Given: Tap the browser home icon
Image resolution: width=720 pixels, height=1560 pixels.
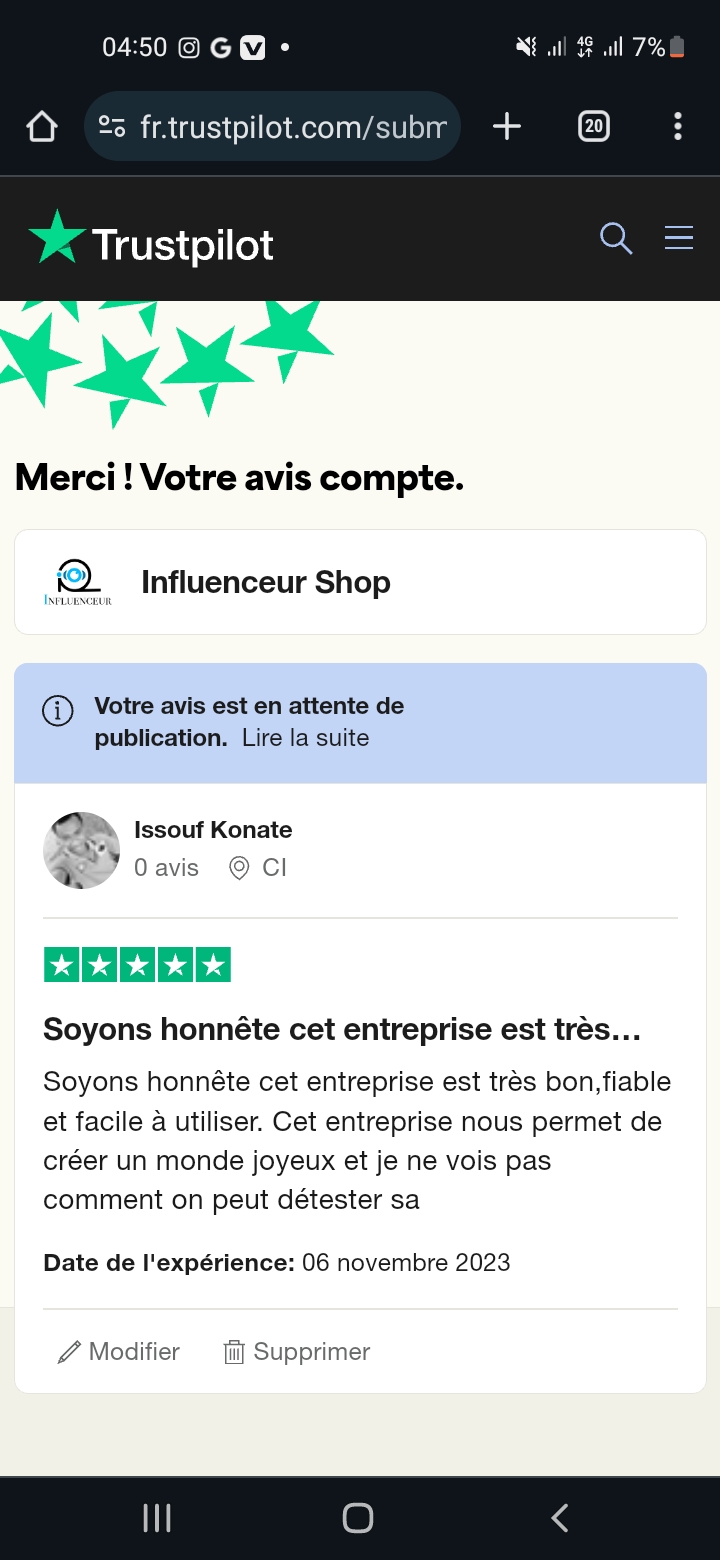Looking at the screenshot, I should coord(42,127).
